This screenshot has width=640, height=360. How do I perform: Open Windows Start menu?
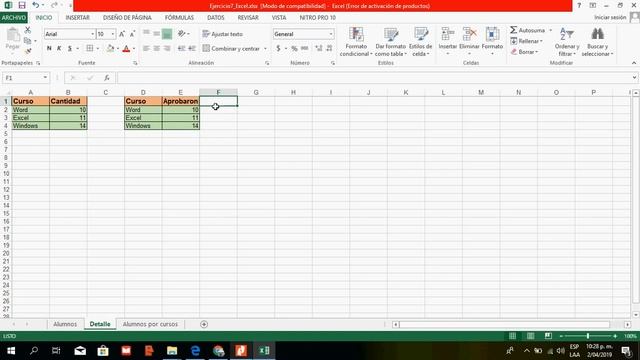pyautogui.click(x=11, y=351)
